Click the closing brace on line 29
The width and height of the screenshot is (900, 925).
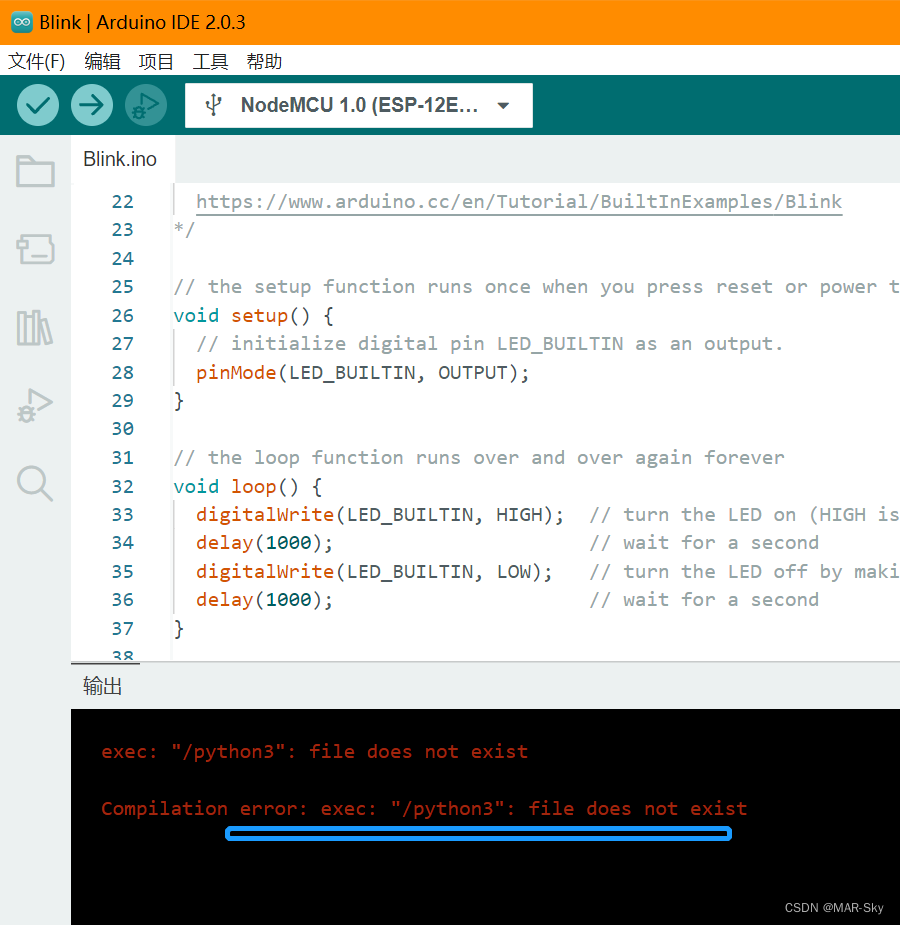[x=179, y=401]
